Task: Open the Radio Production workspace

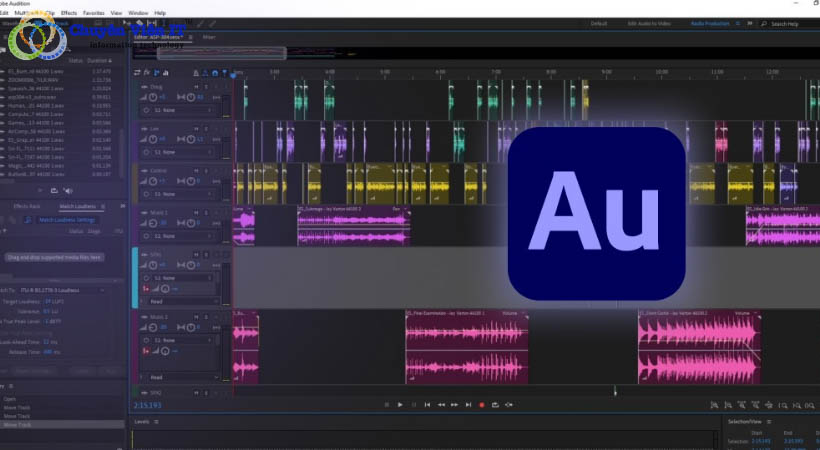Action: click(710, 24)
